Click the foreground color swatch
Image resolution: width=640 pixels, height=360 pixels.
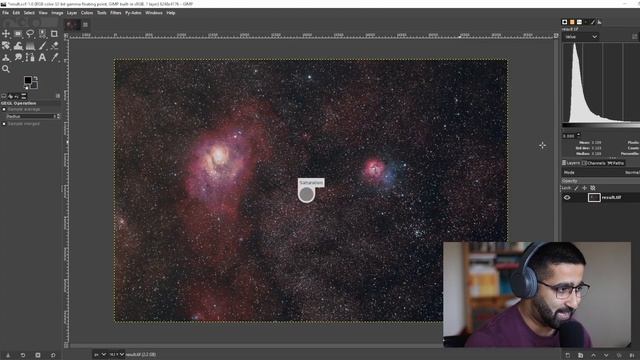tap(28, 80)
